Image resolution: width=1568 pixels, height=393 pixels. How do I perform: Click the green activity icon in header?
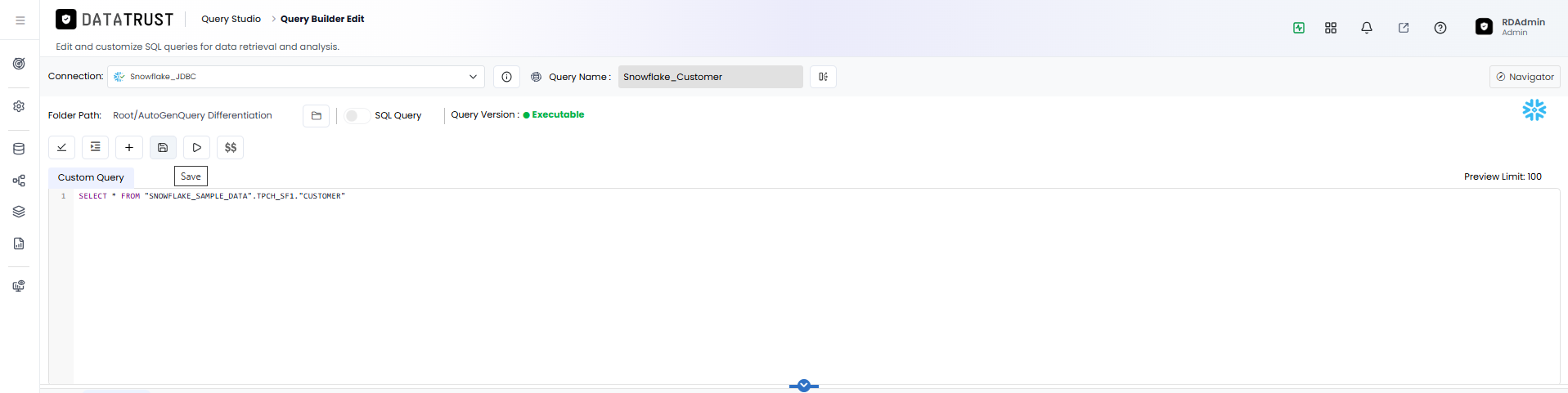(1299, 28)
